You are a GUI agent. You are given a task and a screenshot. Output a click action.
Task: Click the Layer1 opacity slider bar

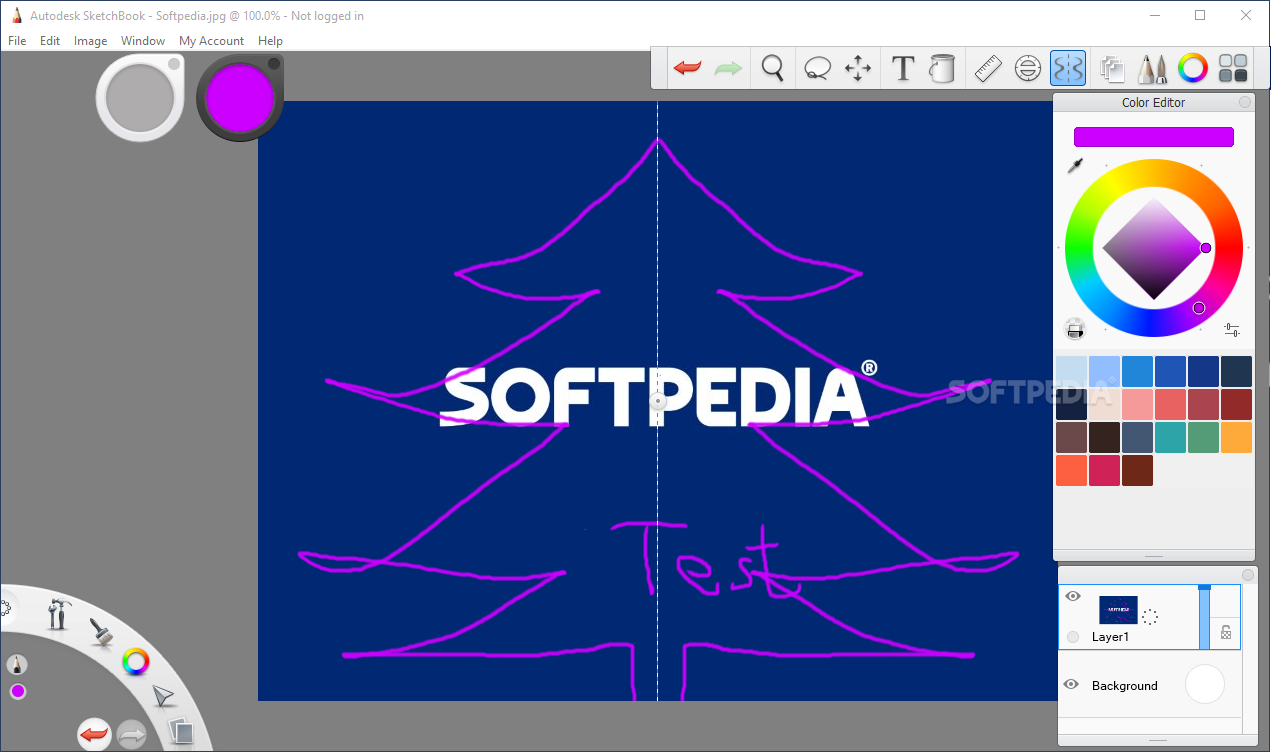tap(1204, 617)
